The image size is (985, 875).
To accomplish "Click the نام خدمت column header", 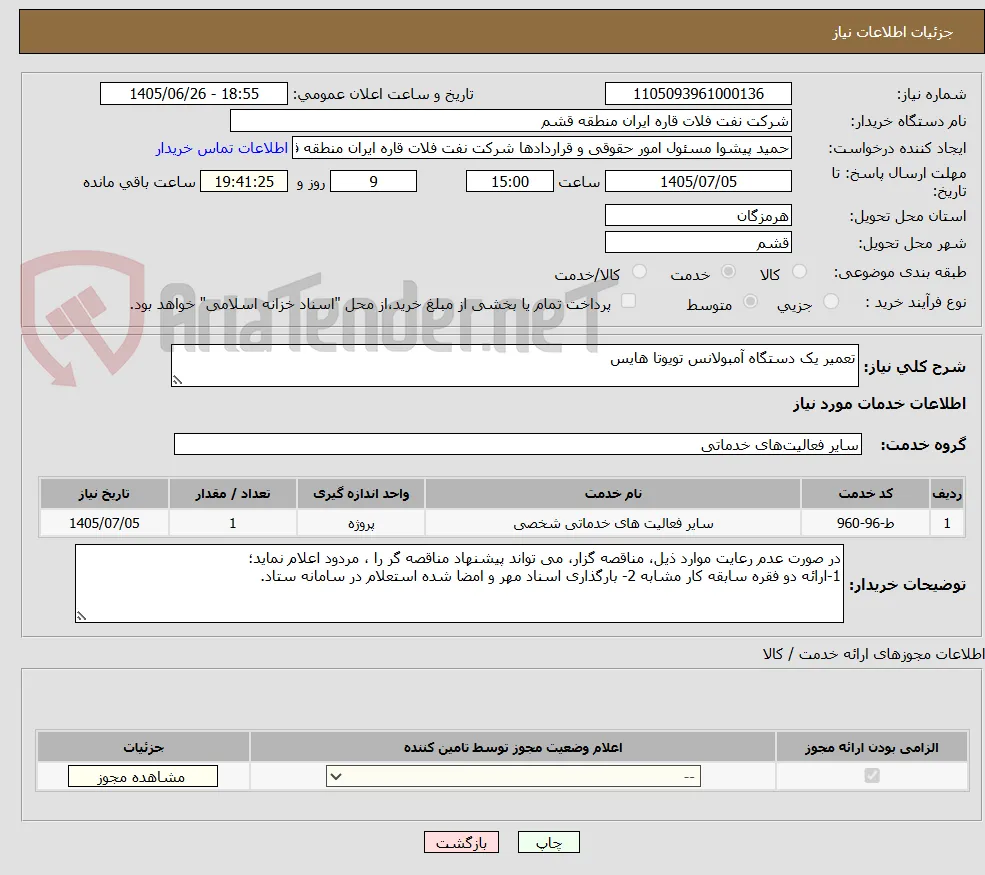I will tap(613, 494).
